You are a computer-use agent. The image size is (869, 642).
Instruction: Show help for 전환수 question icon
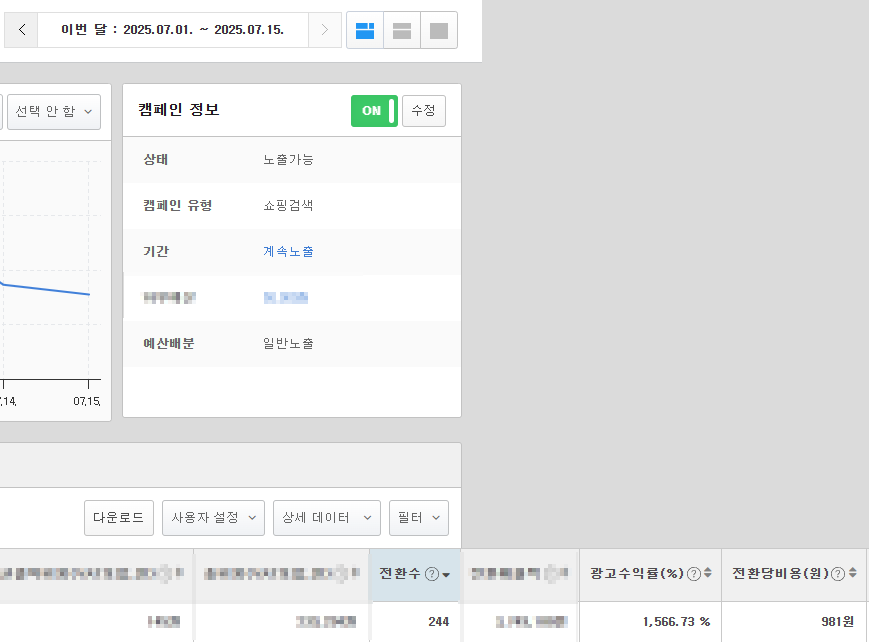click(x=432, y=574)
